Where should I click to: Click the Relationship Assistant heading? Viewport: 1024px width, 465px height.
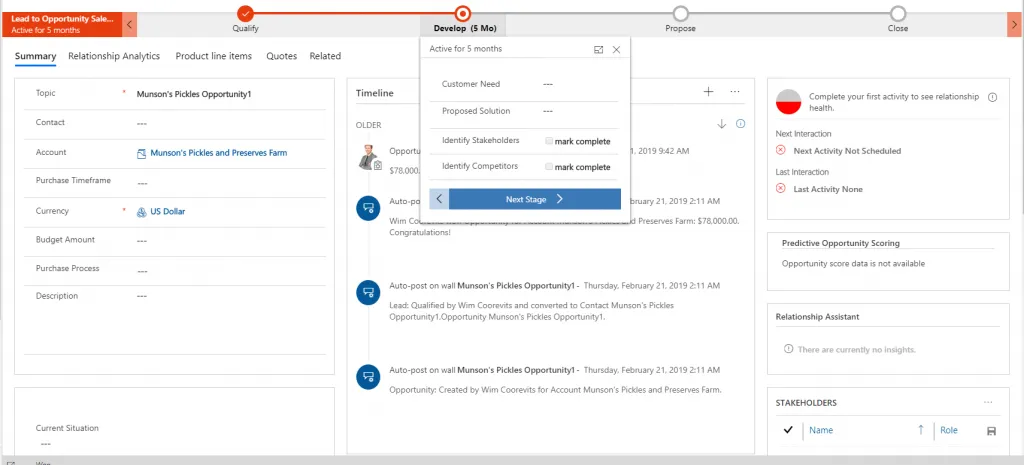pos(817,317)
